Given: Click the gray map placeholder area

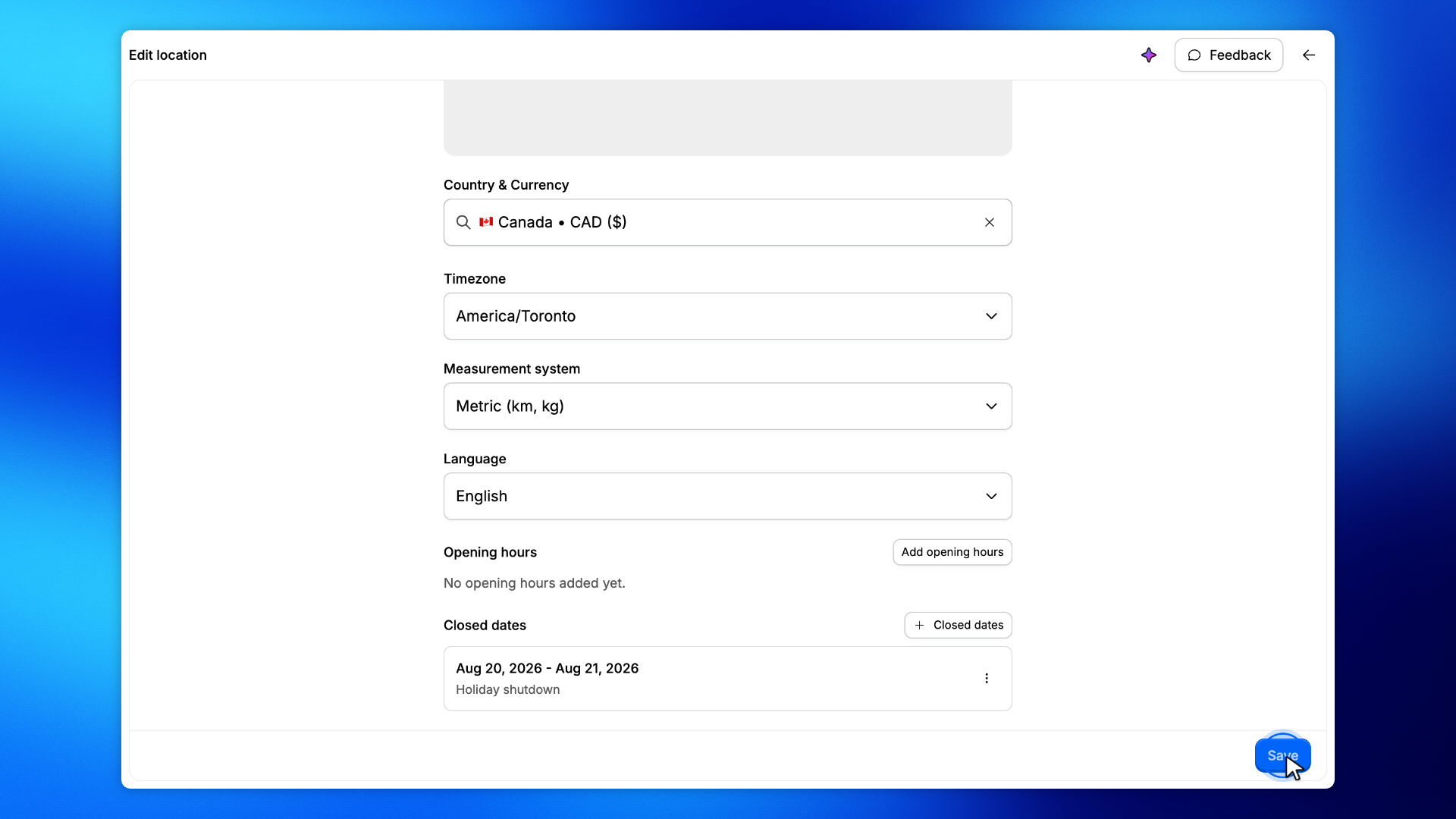Looking at the screenshot, I should coord(727,118).
